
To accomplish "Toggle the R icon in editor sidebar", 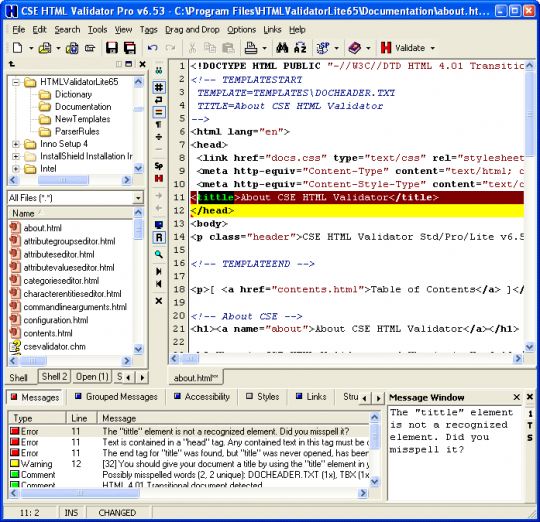I will coord(159,238).
